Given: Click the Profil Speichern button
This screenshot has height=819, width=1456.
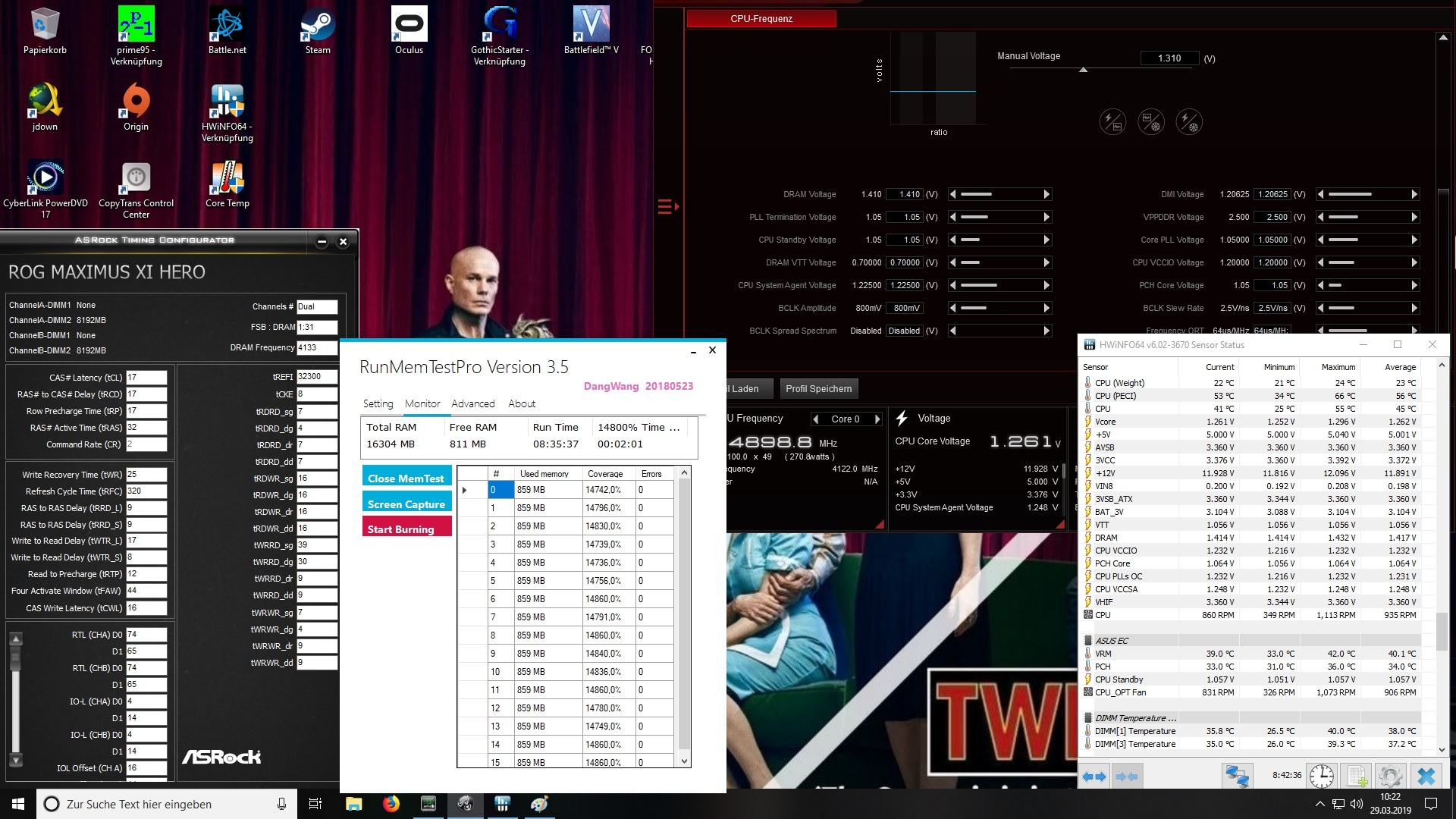Looking at the screenshot, I should click(818, 388).
